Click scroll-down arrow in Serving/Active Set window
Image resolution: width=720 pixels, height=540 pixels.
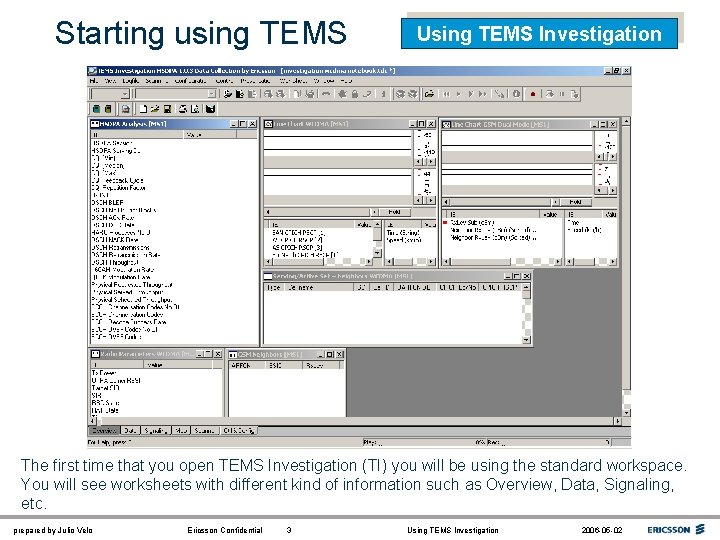(x=526, y=340)
